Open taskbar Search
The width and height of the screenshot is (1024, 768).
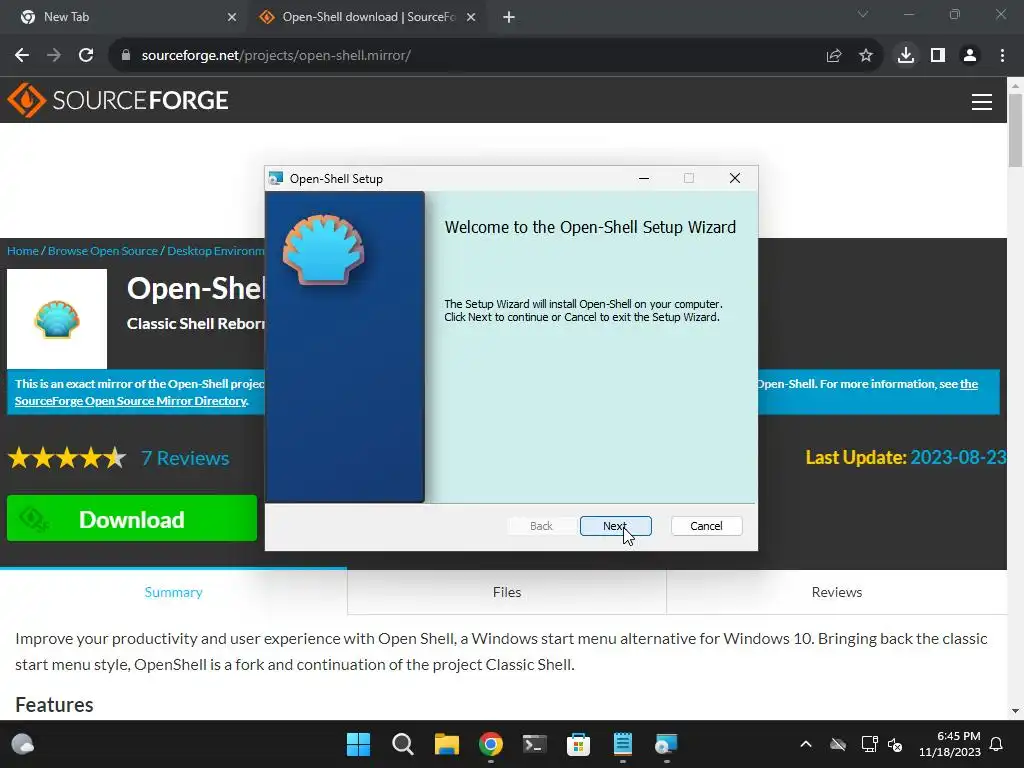402,744
